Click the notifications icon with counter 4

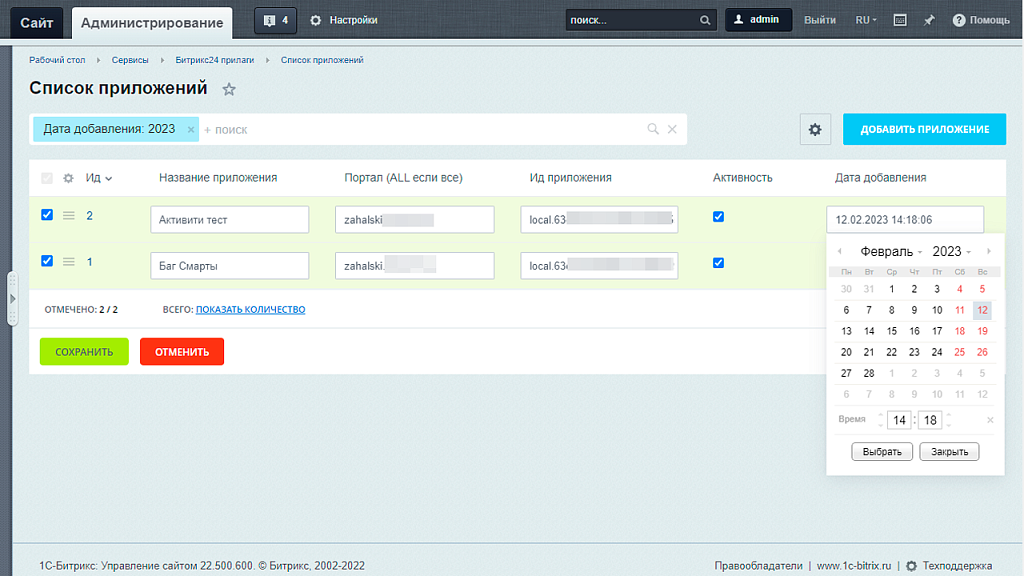coord(275,20)
